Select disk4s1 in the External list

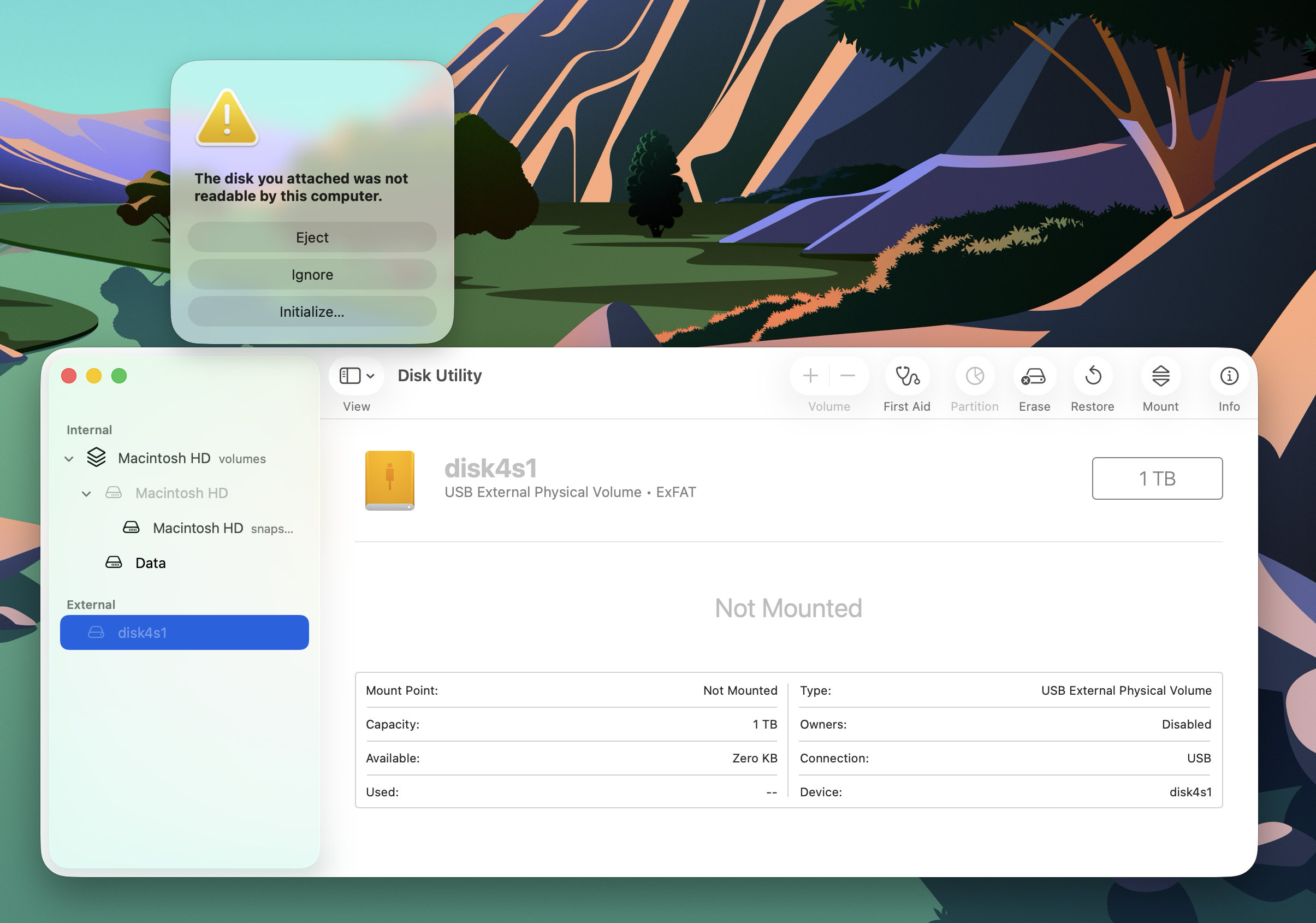[x=184, y=632]
